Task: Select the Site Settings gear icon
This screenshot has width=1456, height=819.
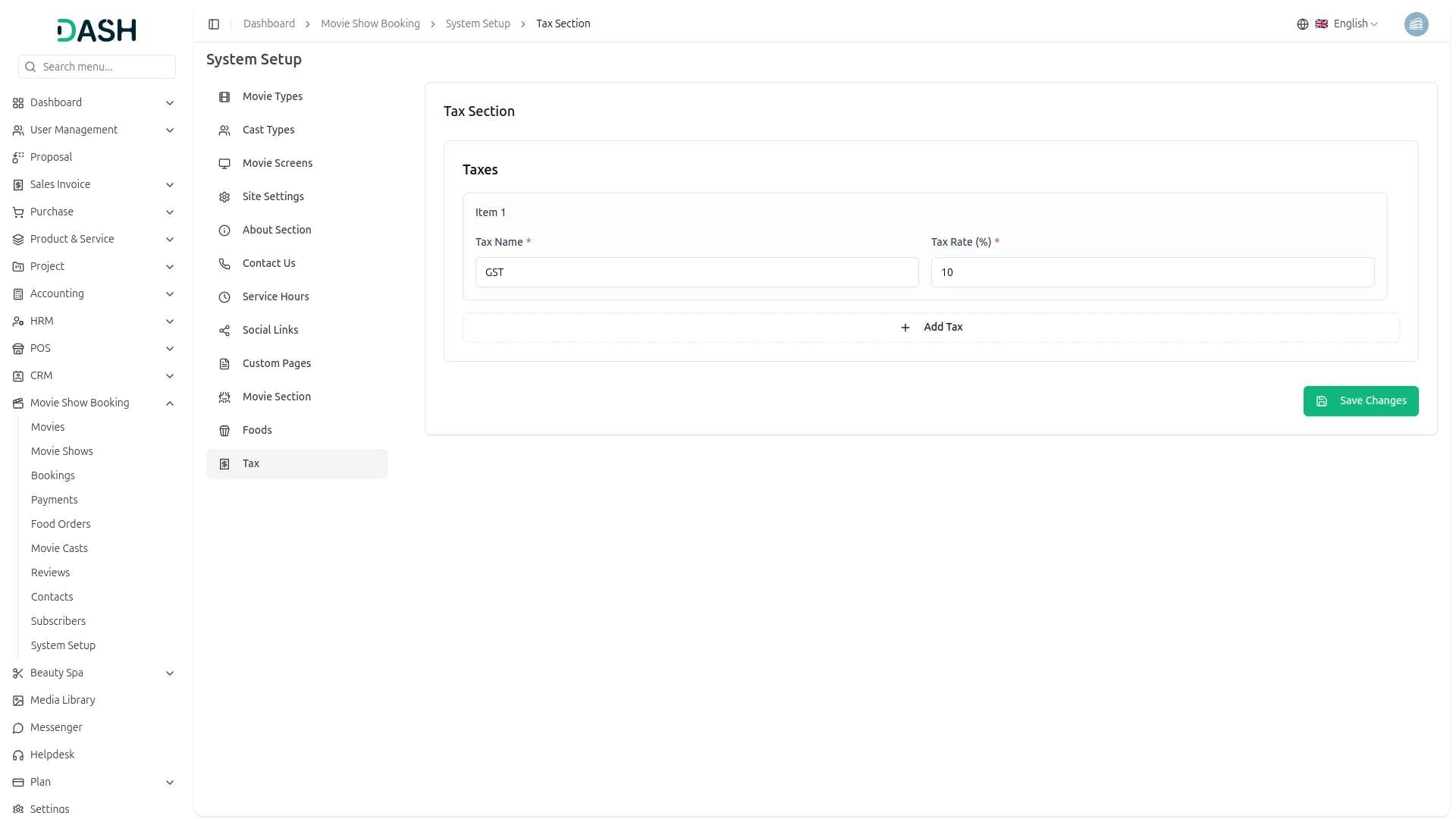Action: pos(224,197)
